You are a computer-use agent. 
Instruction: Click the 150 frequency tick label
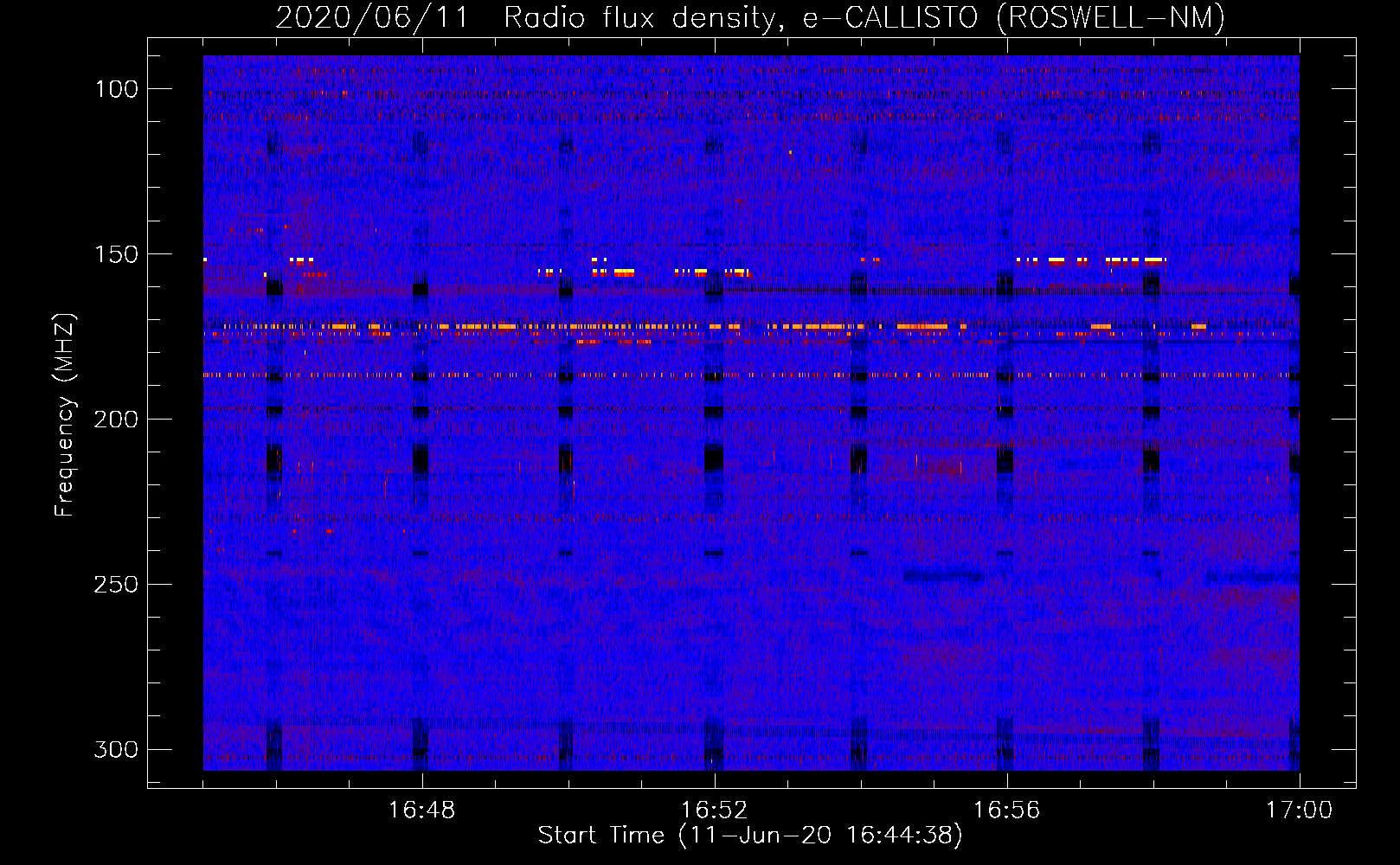pyautogui.click(x=116, y=254)
